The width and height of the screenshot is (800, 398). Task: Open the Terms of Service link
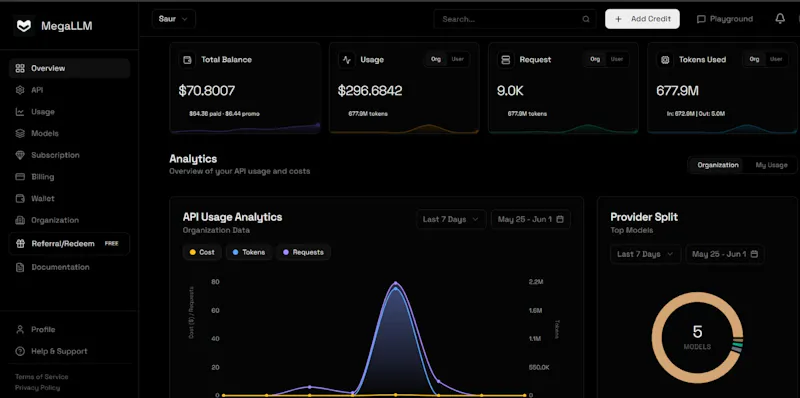pyautogui.click(x=41, y=377)
